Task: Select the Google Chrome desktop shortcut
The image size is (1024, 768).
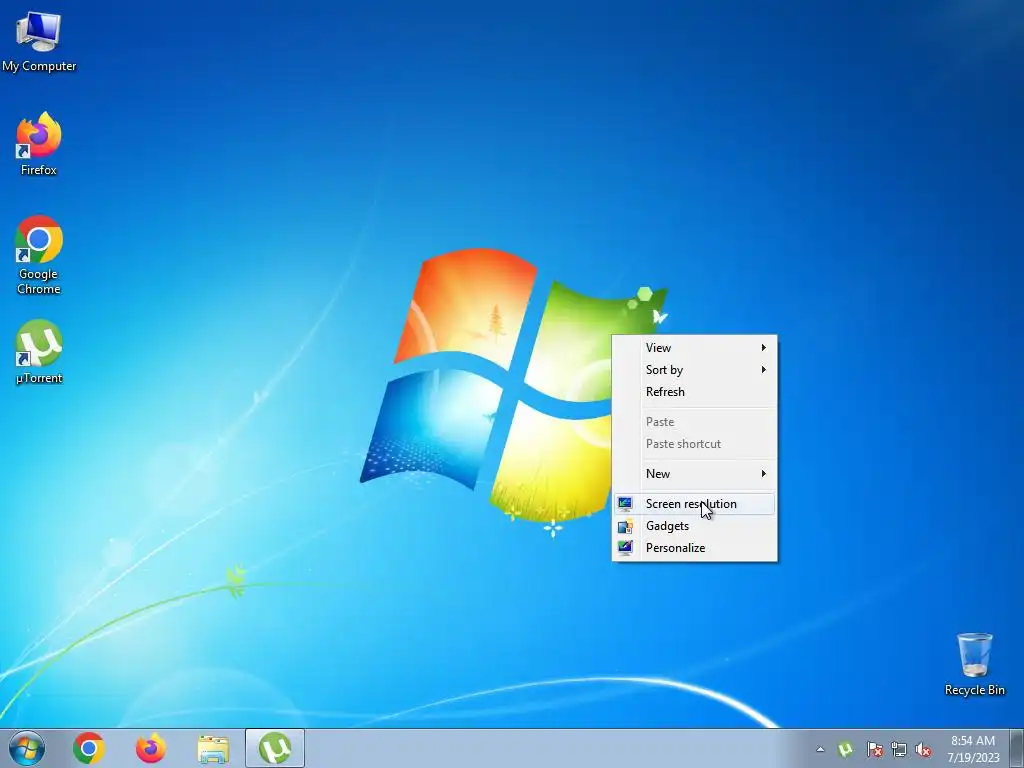Action: click(39, 255)
